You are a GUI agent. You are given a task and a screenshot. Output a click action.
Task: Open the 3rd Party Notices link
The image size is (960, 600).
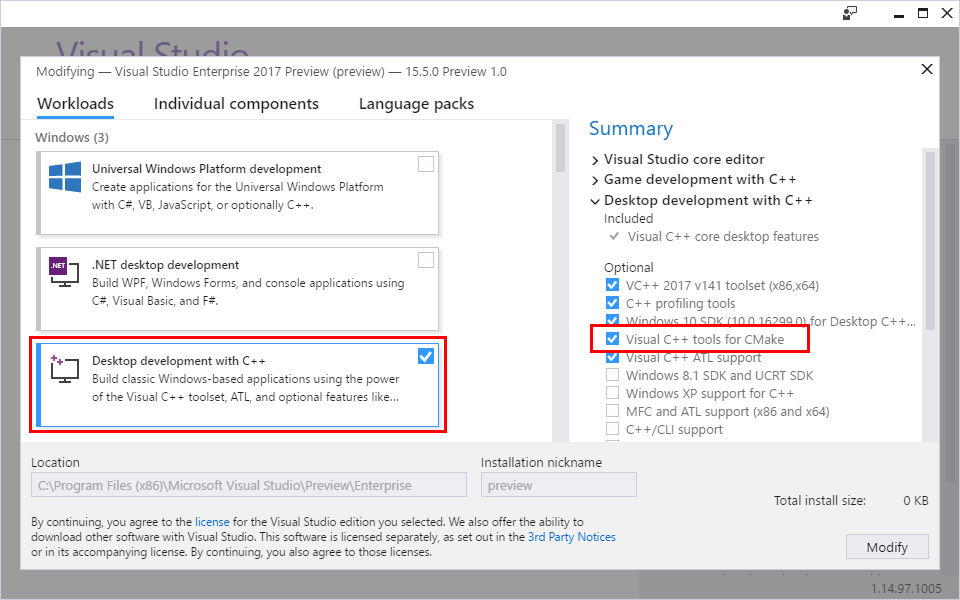pyautogui.click(x=572, y=537)
